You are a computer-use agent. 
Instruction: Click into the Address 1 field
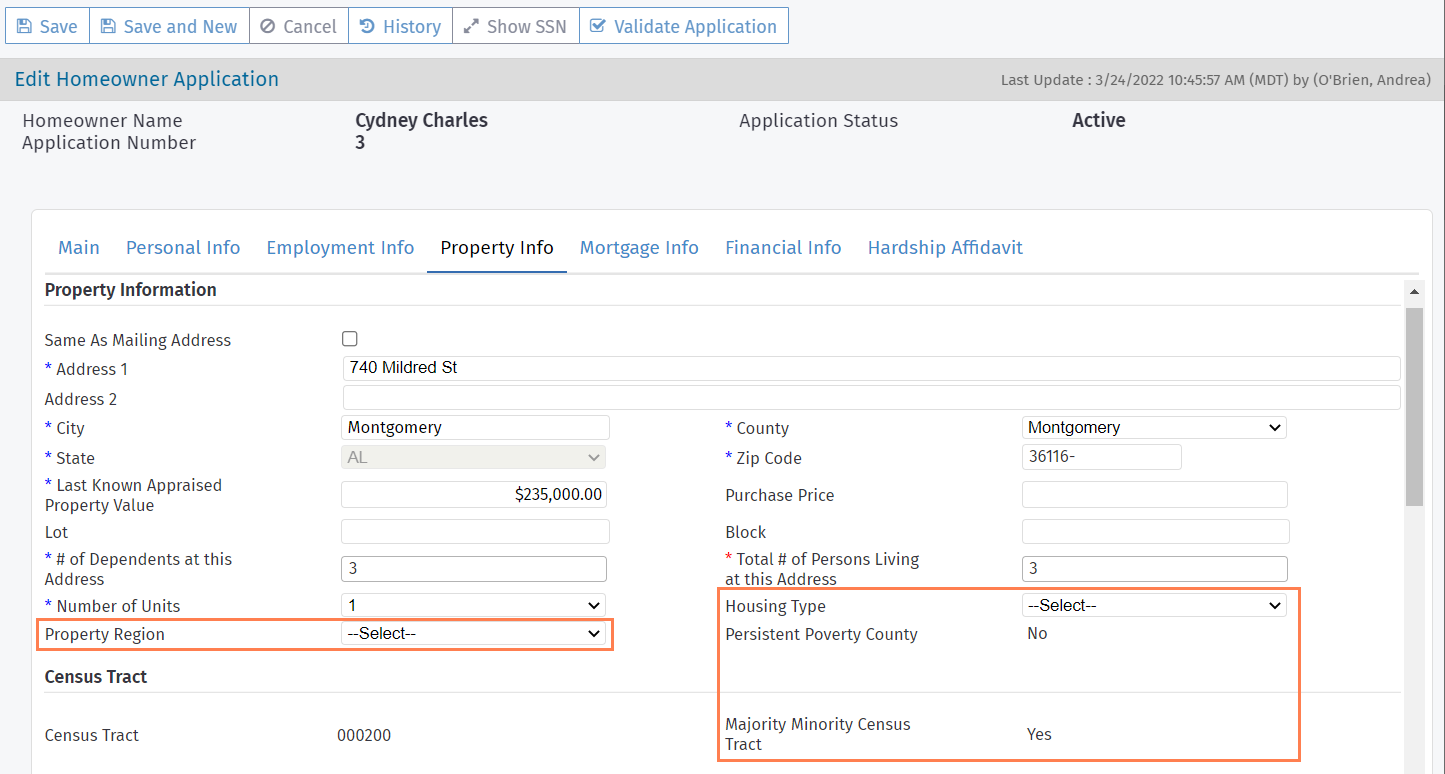tap(870, 368)
